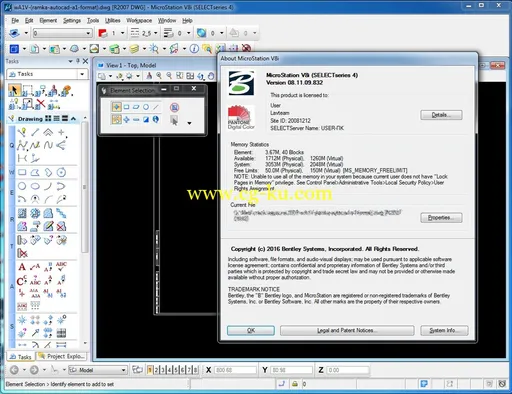512x394 pixels.
Task: Open the Settings menu
Action: [x=72, y=21]
